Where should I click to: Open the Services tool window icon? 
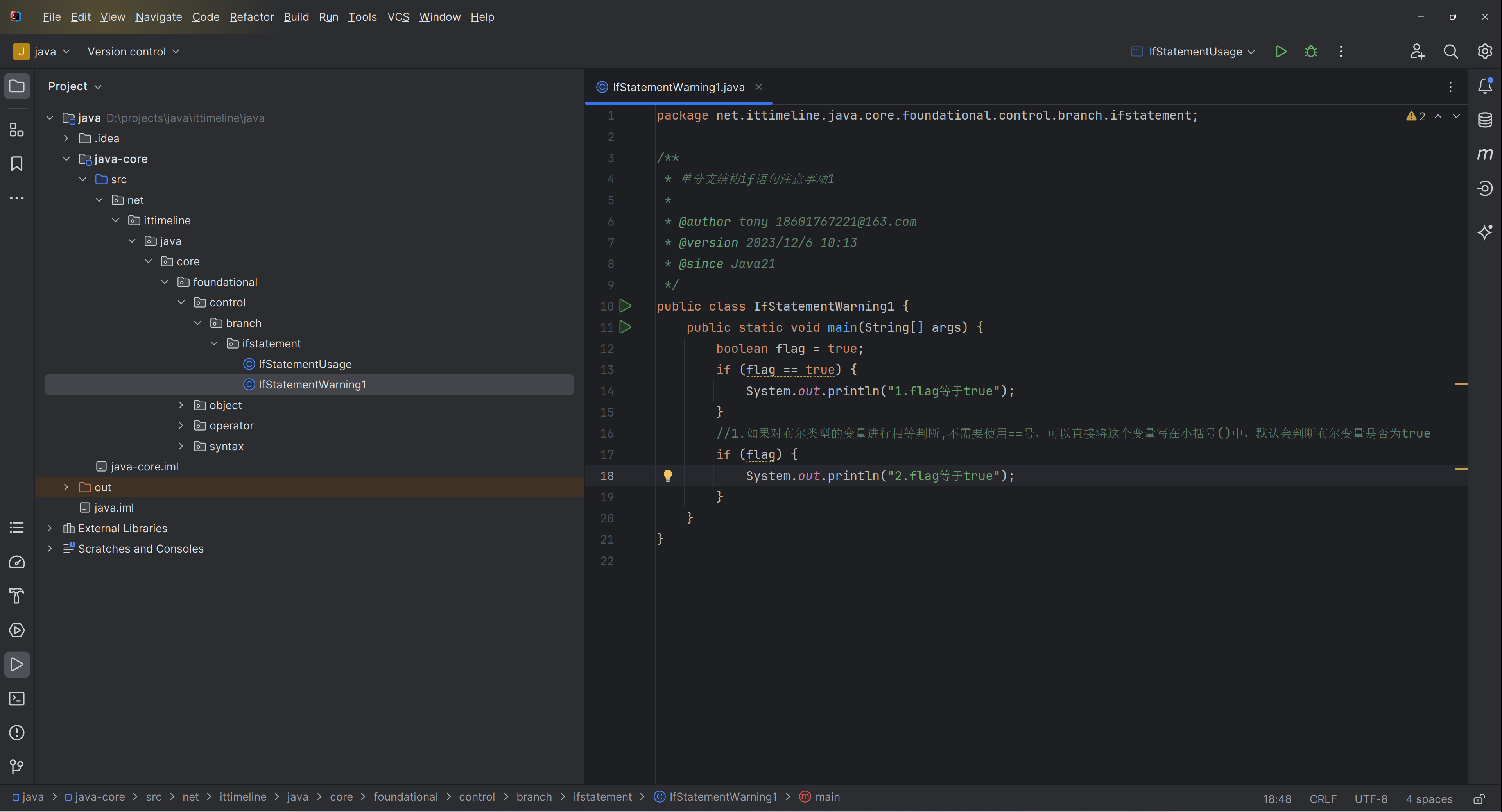(x=17, y=630)
